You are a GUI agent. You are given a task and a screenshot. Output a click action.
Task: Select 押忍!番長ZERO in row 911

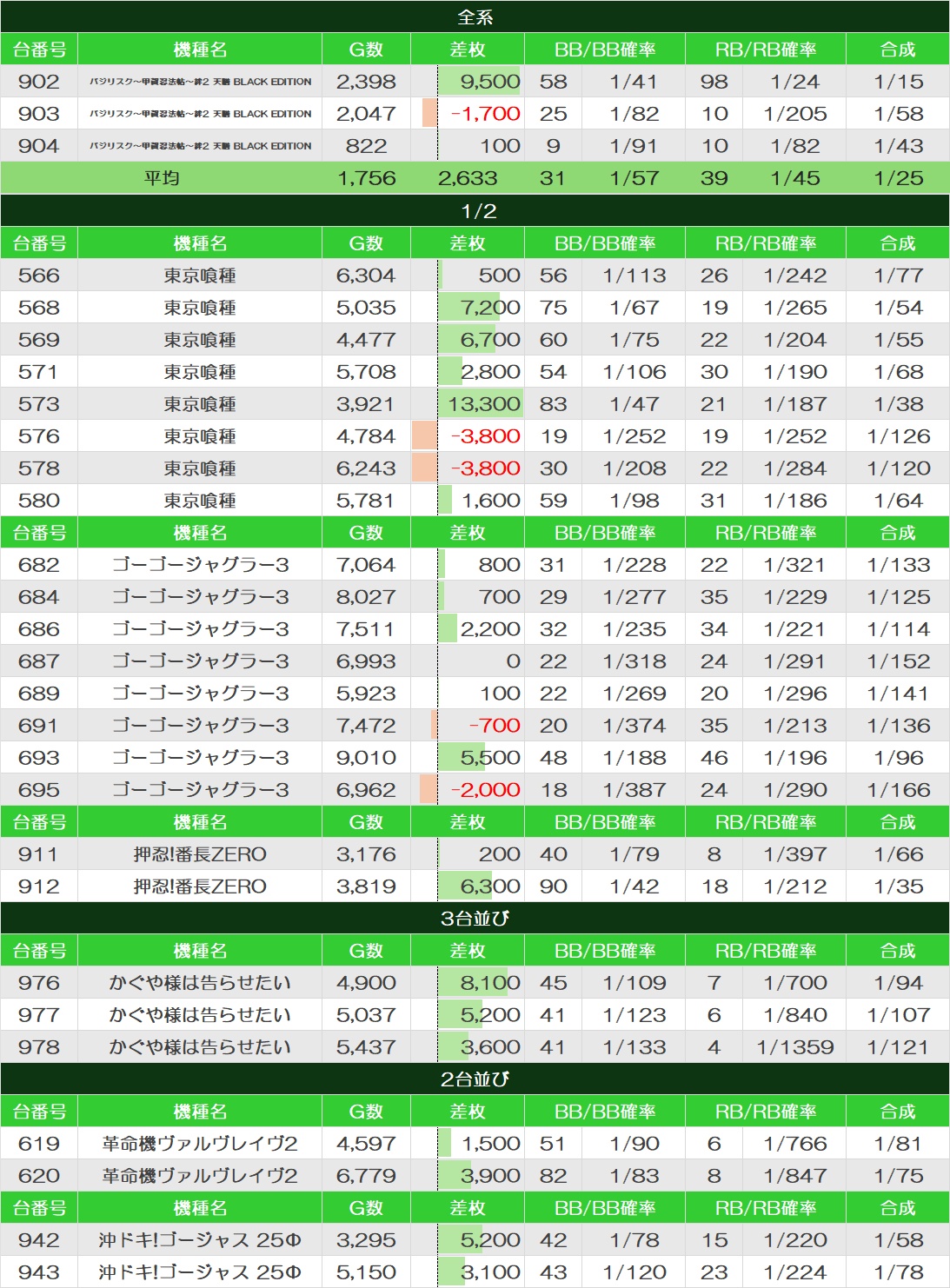pos(200,854)
